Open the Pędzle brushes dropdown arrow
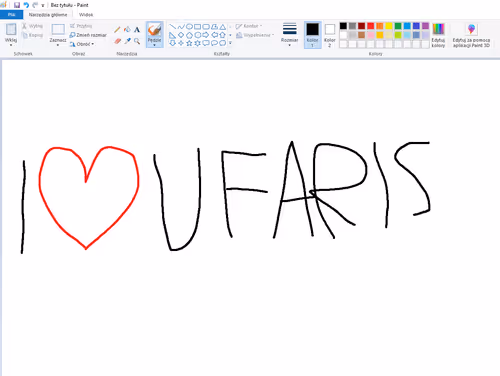 pos(154,45)
